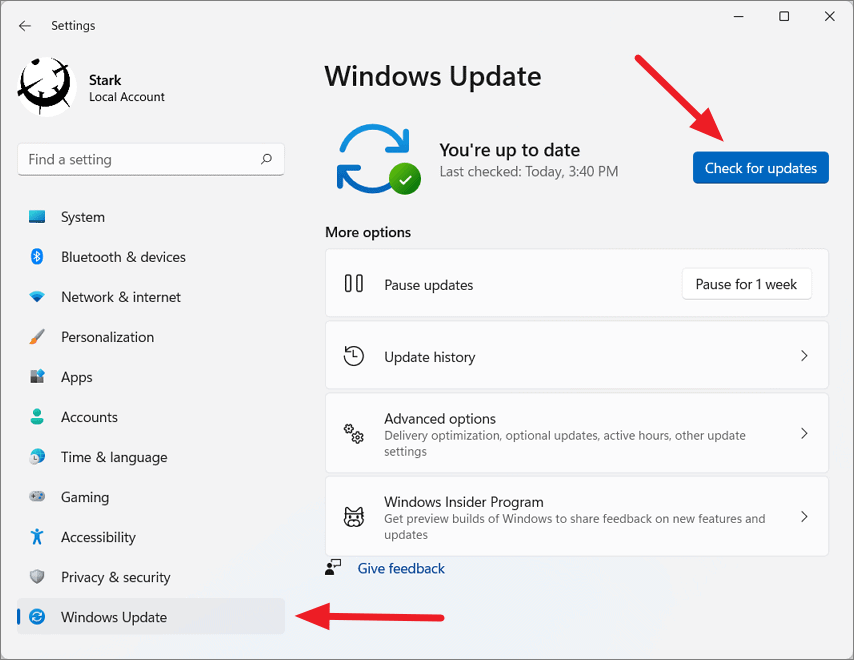Click the back arrow in Settings header

[25, 26]
